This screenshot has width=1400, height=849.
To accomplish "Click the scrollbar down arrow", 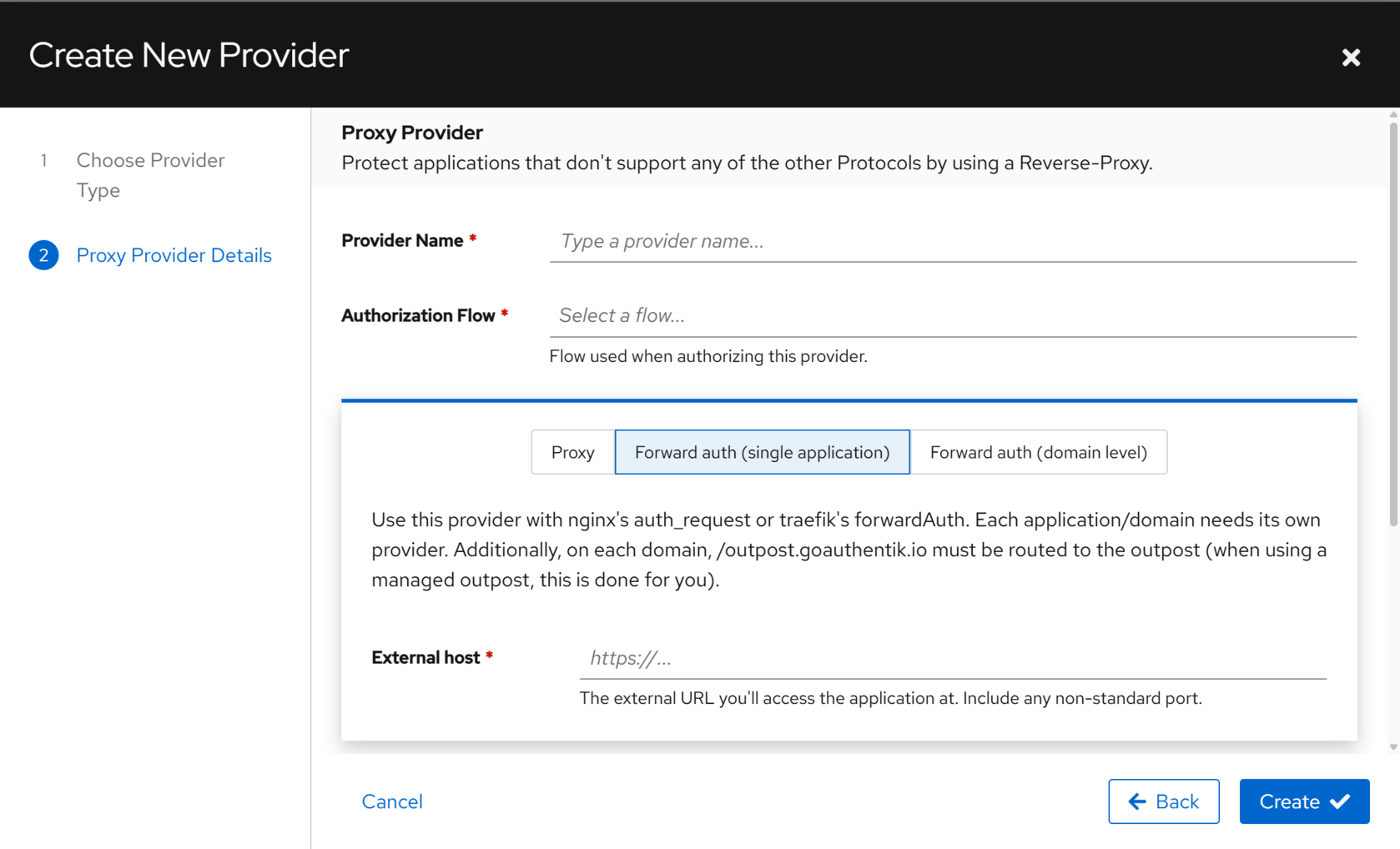I will coord(1393,747).
